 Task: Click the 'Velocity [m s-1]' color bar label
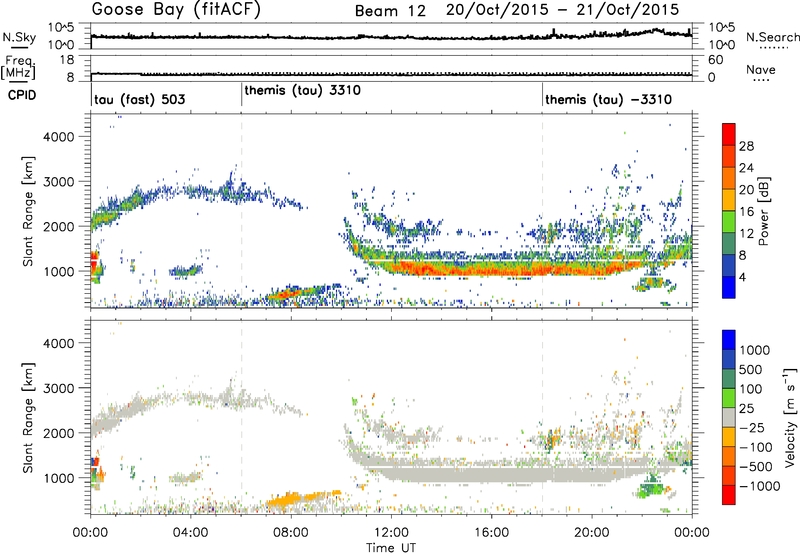pyautogui.click(x=790, y=417)
